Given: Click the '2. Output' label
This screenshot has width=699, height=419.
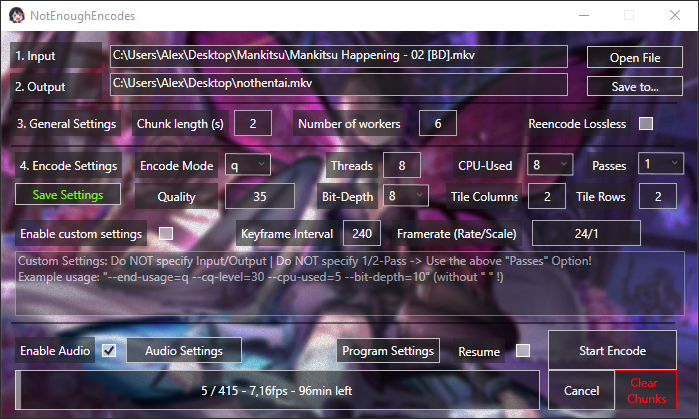Looking at the screenshot, I should point(40,86).
